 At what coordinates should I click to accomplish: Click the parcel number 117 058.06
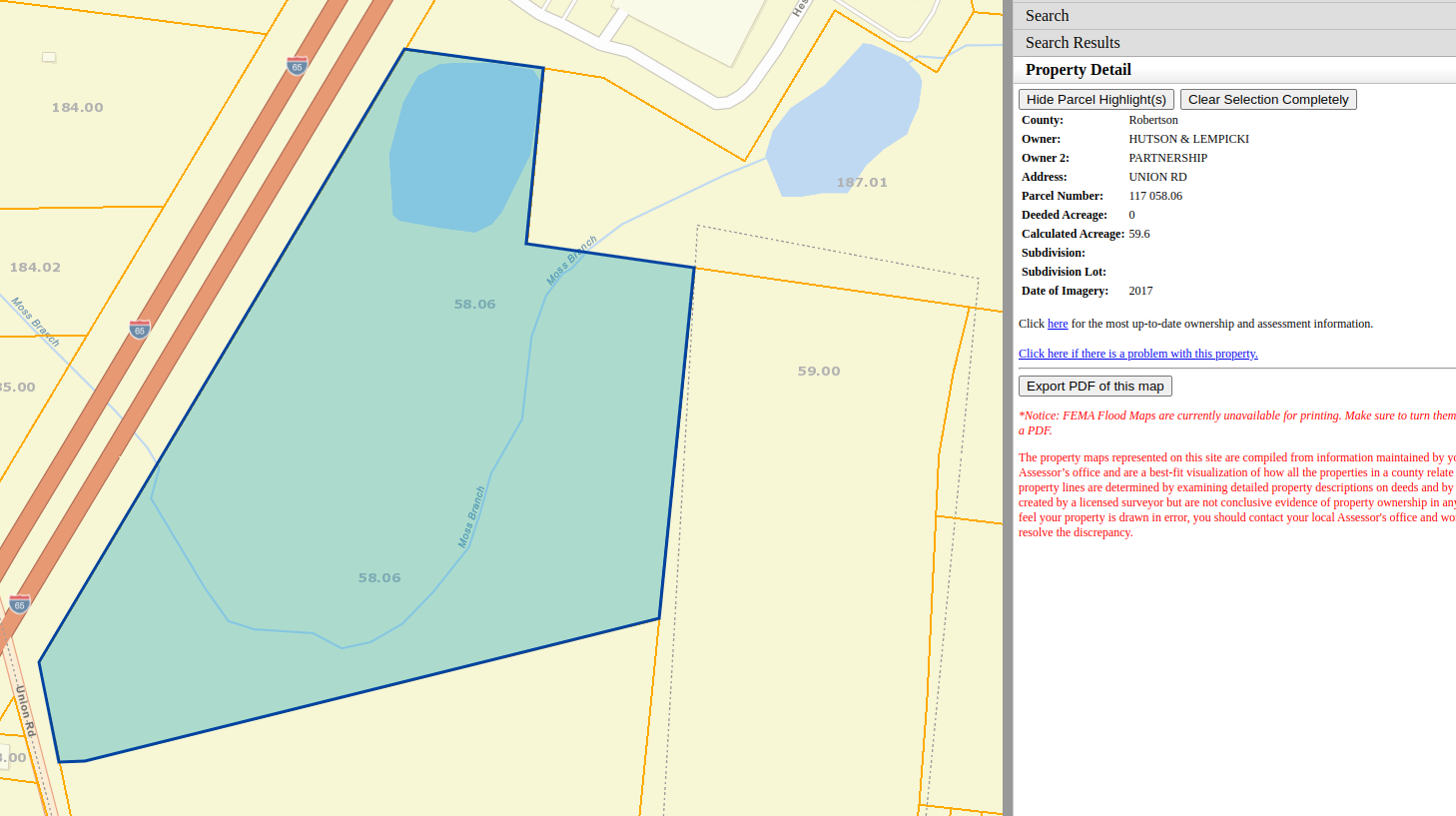(x=1155, y=196)
